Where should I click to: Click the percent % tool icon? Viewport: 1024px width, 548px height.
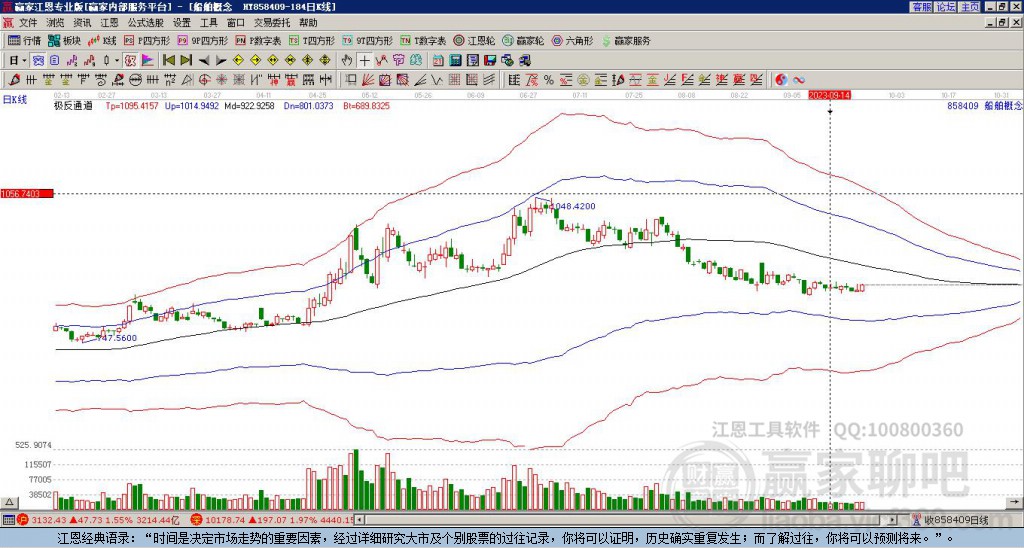coord(549,80)
